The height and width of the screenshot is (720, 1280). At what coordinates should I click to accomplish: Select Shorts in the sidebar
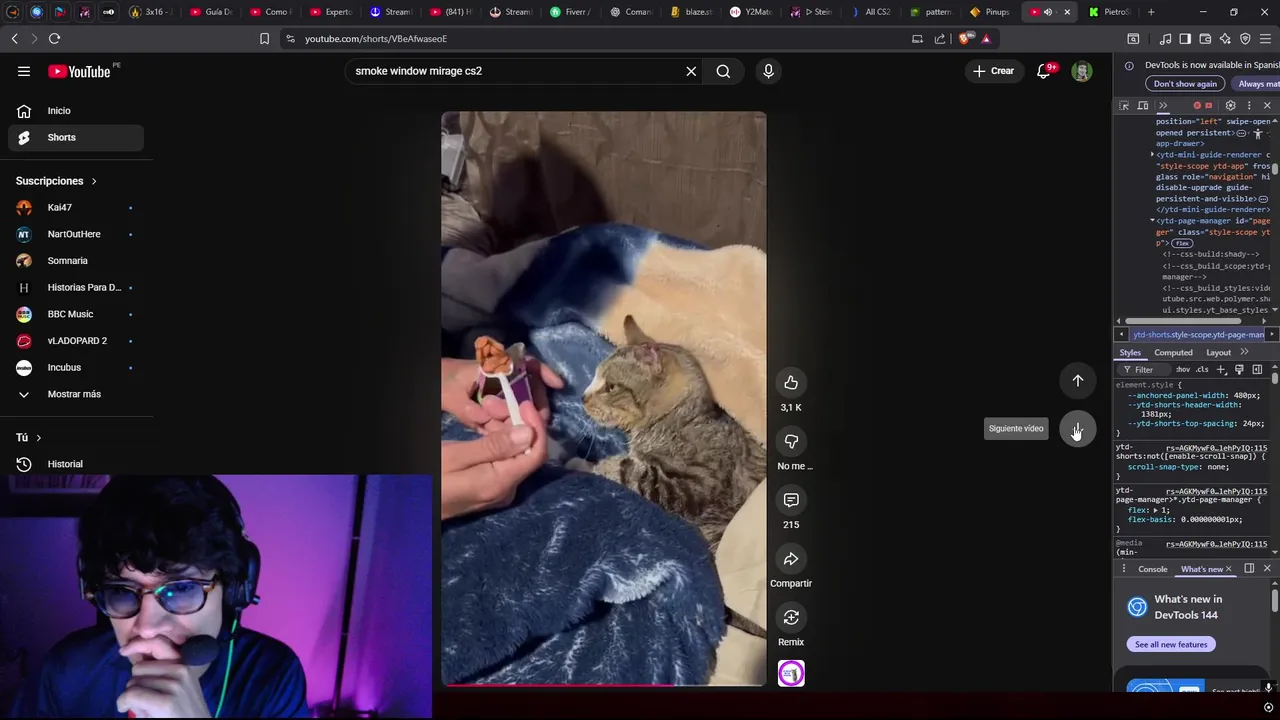[x=76, y=138]
